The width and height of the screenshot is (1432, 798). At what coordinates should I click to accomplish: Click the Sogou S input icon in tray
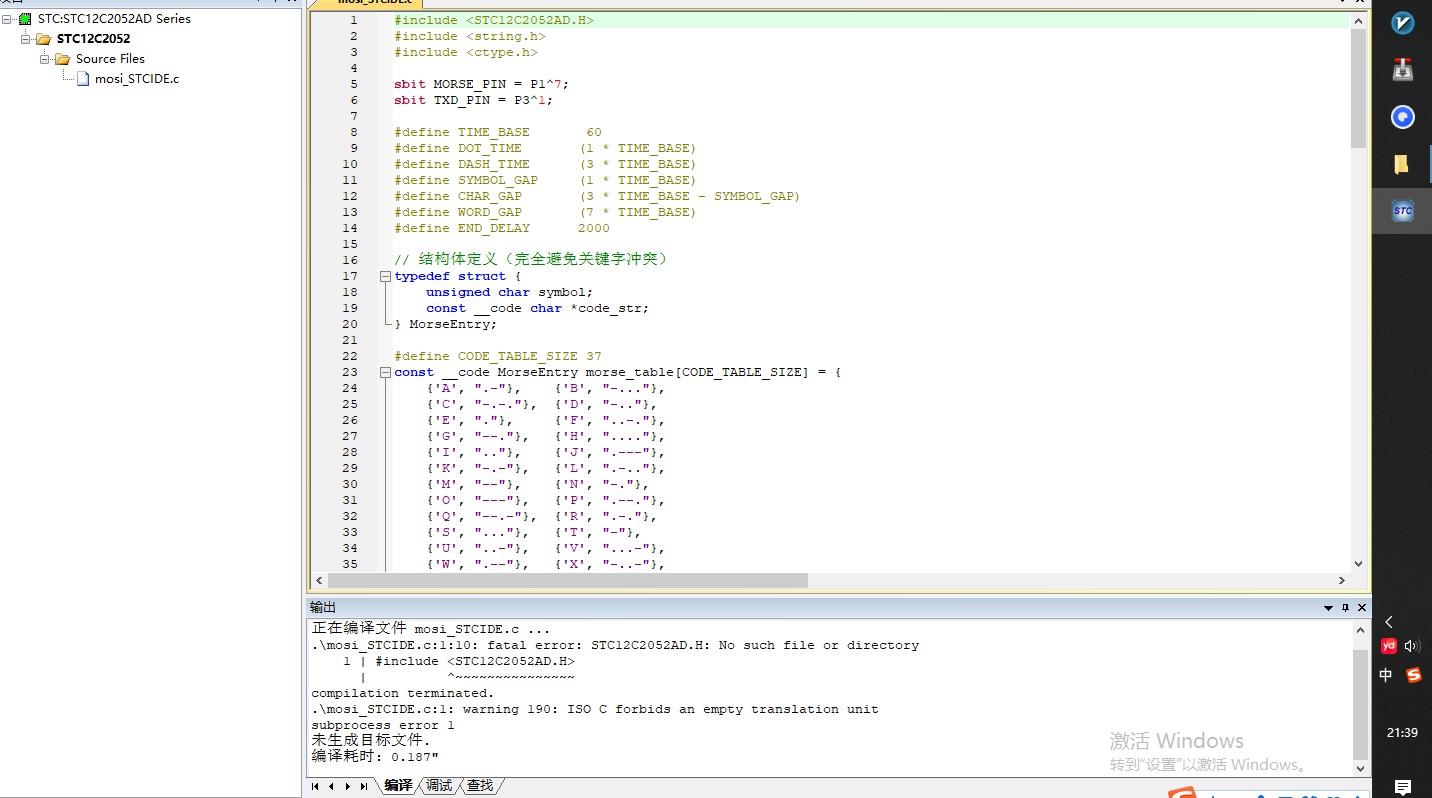[x=1413, y=675]
